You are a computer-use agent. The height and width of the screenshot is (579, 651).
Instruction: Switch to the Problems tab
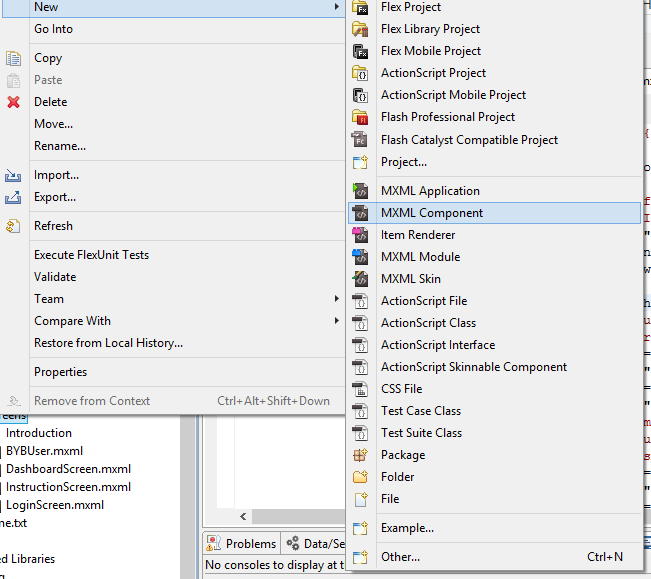point(242,544)
